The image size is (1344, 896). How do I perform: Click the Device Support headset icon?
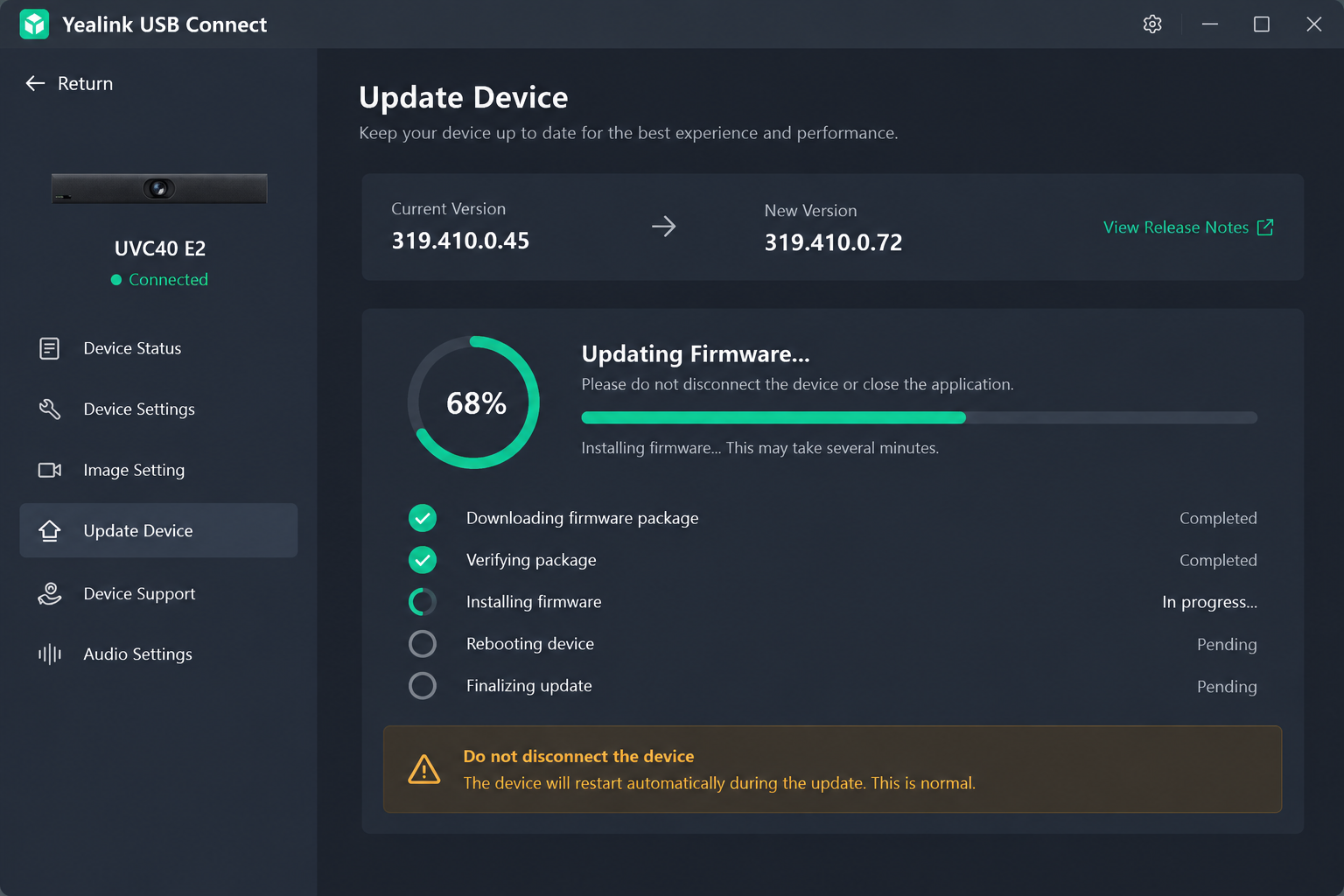pos(50,593)
